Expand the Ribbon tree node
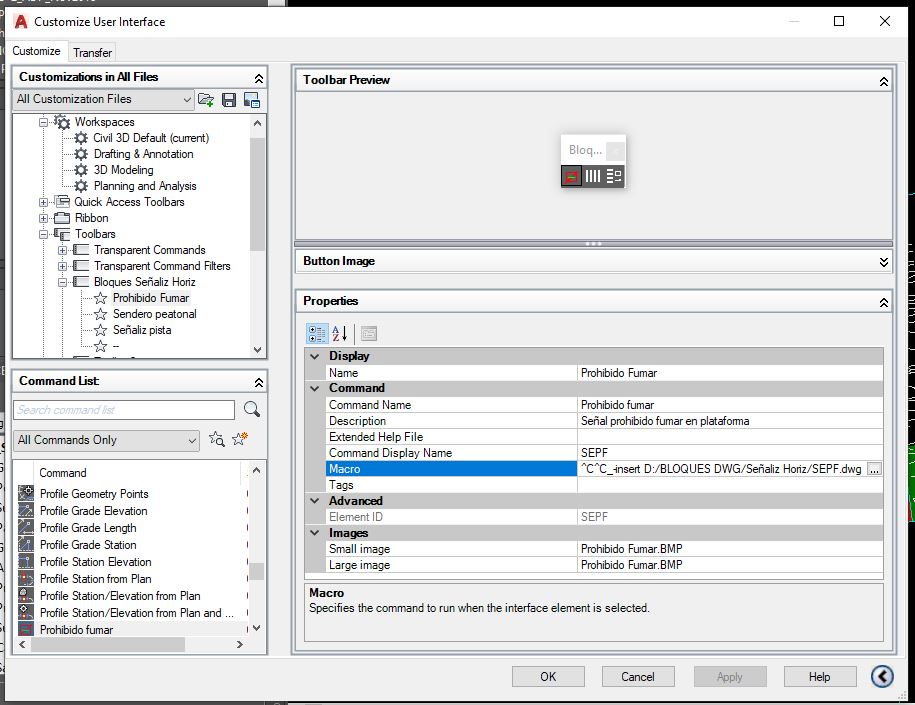Image resolution: width=915 pixels, height=705 pixels. pyautogui.click(x=44, y=218)
